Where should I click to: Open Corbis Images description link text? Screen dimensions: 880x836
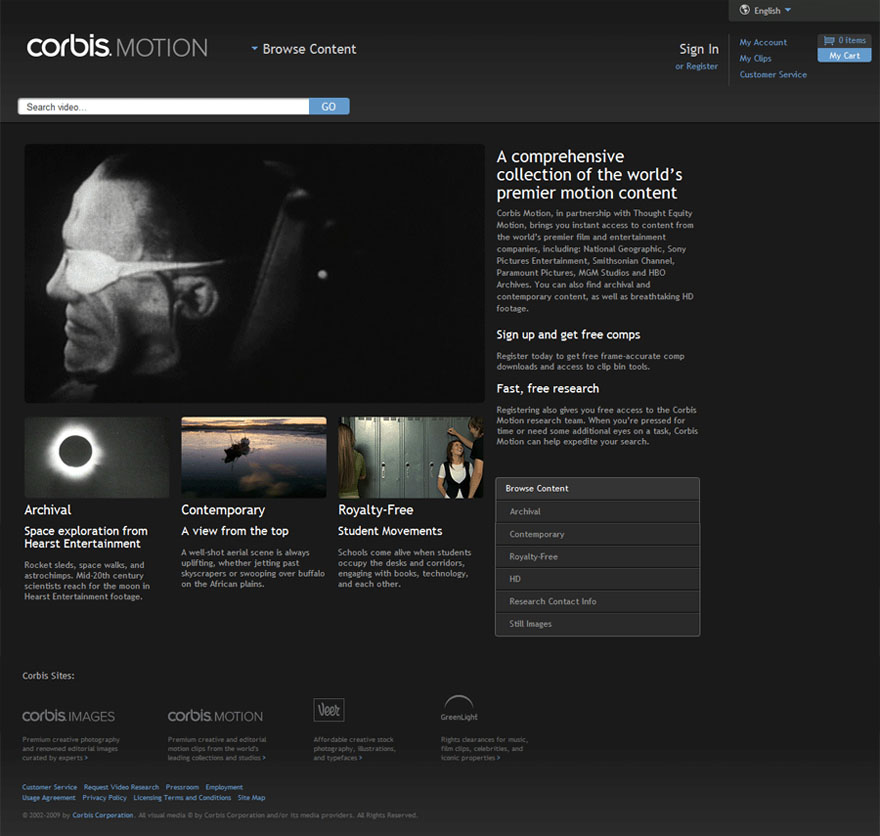pos(71,748)
